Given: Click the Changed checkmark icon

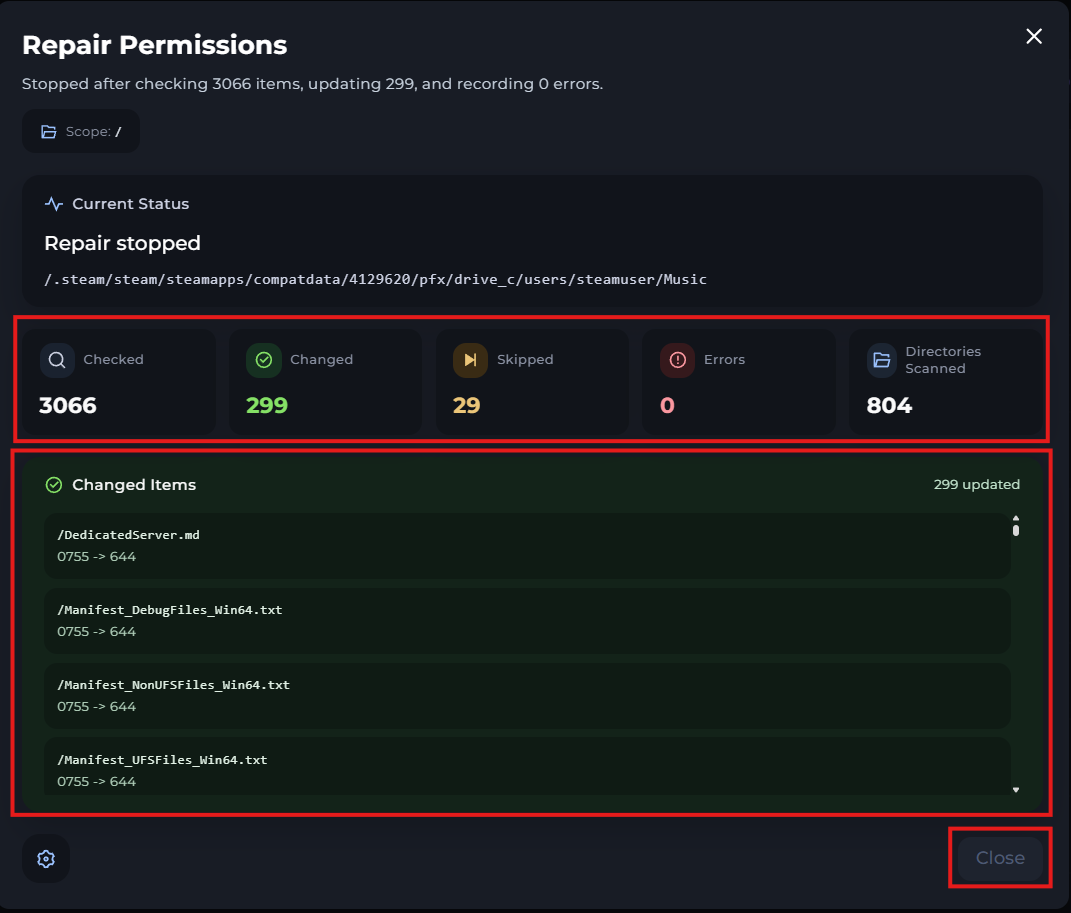Looking at the screenshot, I should [x=264, y=360].
